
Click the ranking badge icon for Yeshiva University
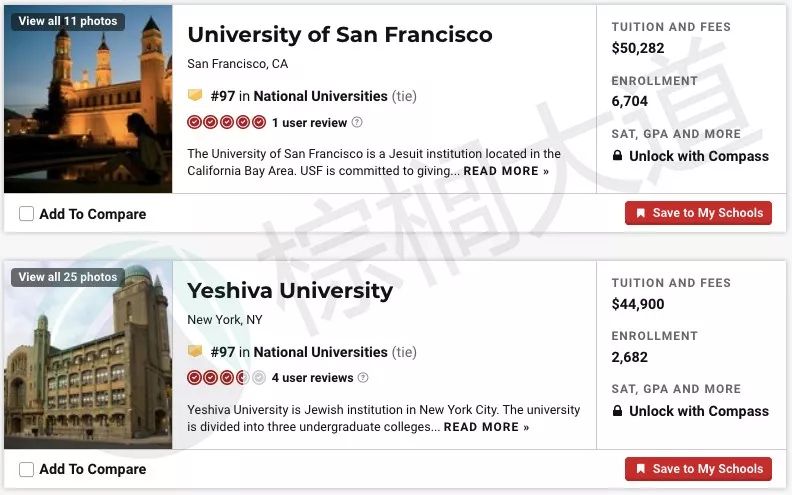click(x=195, y=351)
